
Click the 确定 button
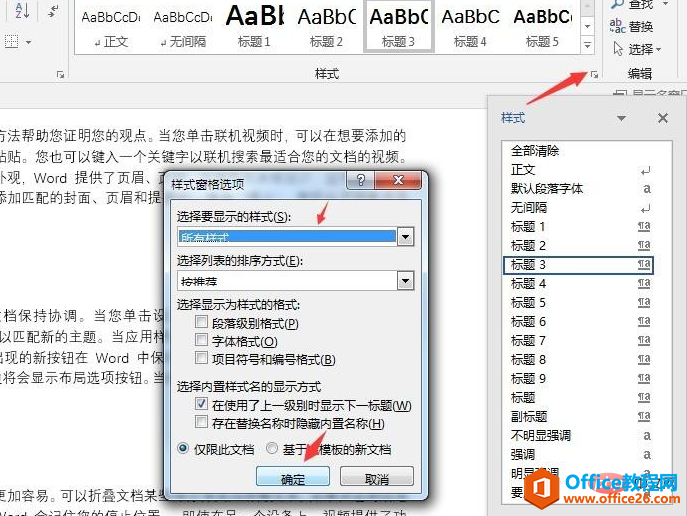click(293, 477)
